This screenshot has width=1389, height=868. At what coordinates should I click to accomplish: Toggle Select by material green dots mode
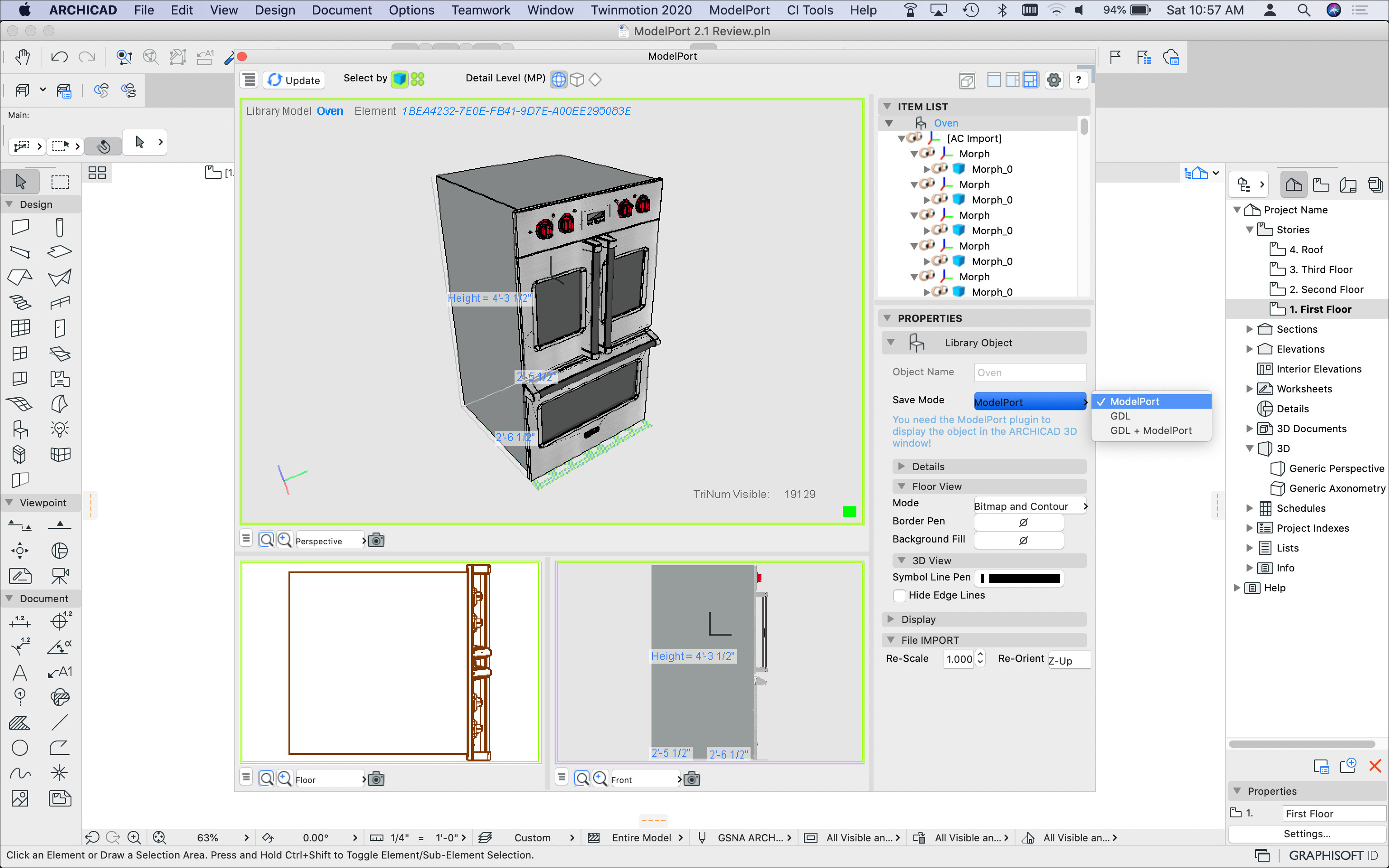coord(418,79)
